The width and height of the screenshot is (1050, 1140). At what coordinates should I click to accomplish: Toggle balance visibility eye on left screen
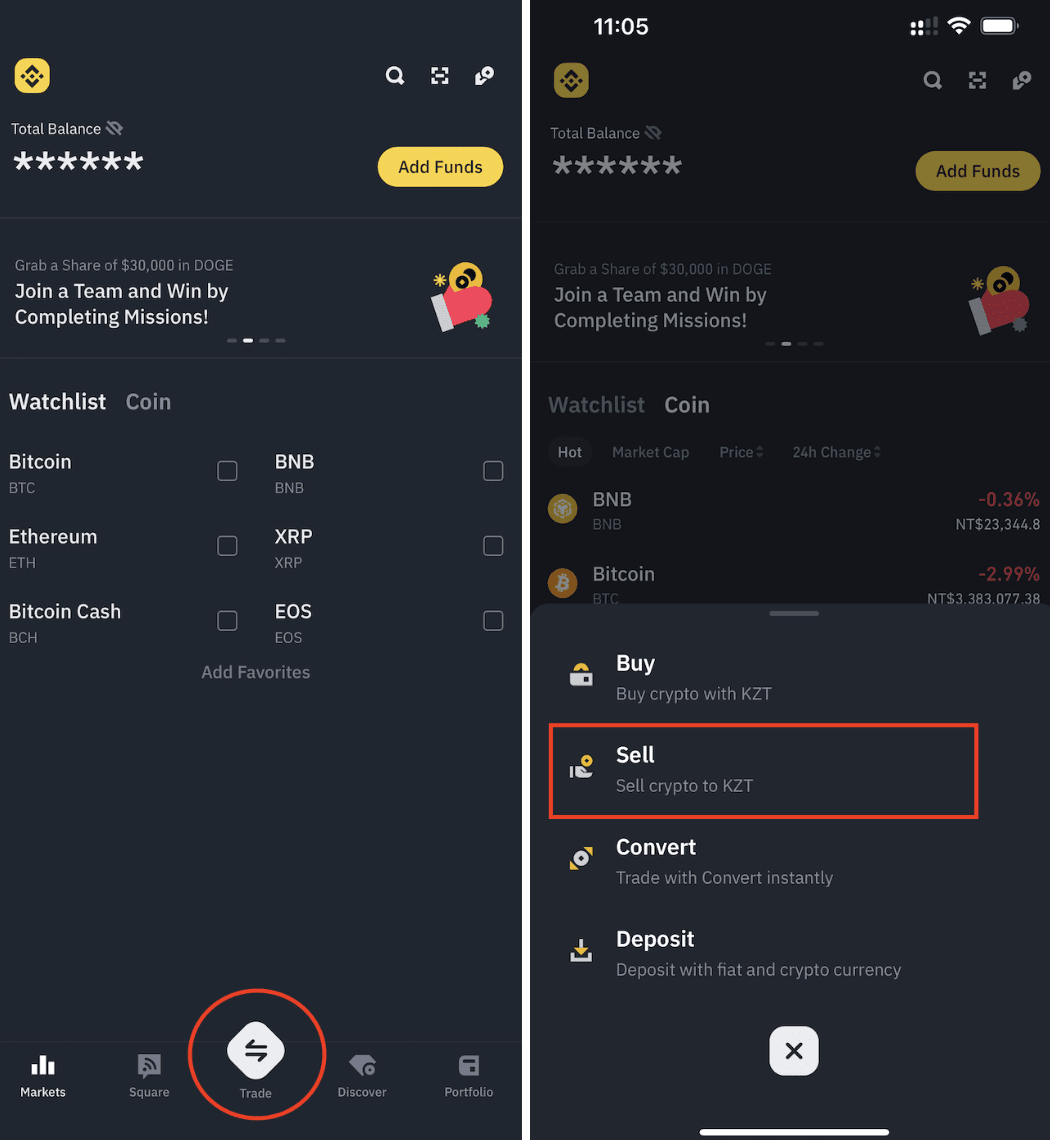point(114,129)
